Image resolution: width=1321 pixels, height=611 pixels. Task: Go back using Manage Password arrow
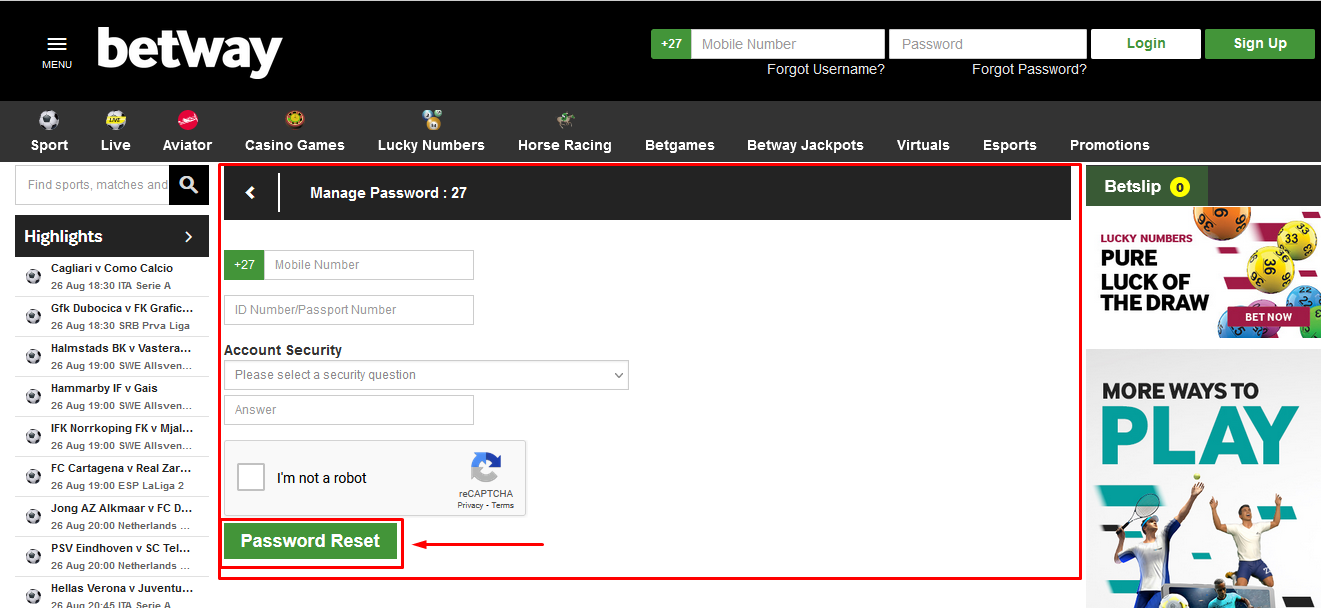250,193
